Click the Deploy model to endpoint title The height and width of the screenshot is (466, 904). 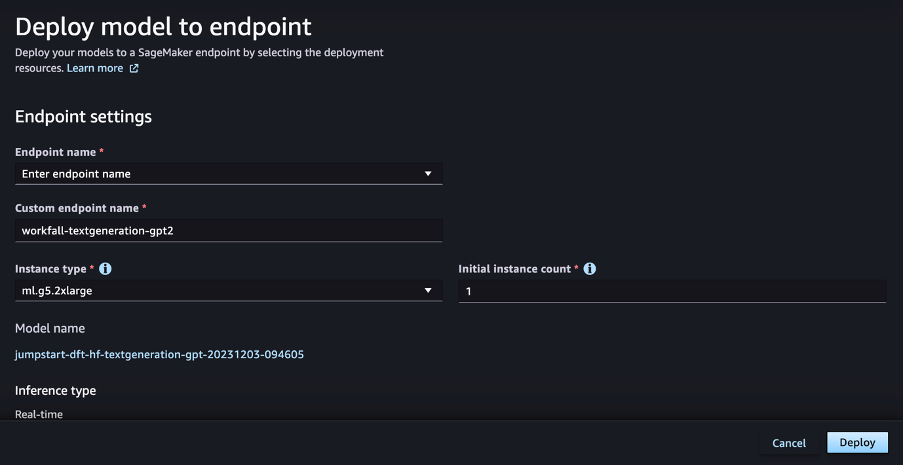click(163, 27)
